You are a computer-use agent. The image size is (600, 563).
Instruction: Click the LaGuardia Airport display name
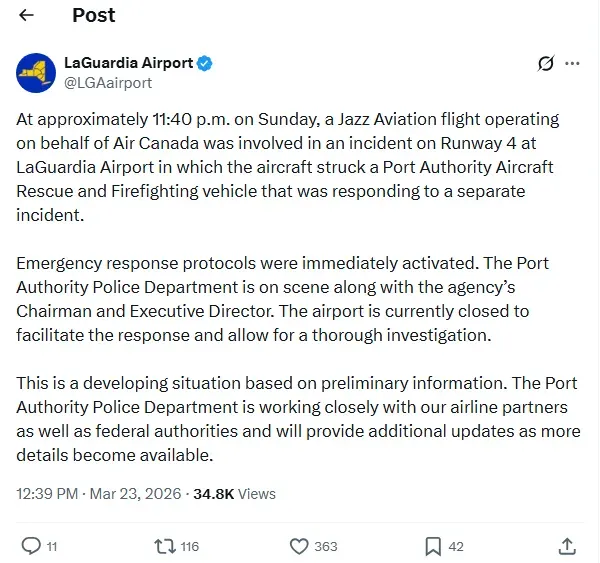[x=128, y=62]
